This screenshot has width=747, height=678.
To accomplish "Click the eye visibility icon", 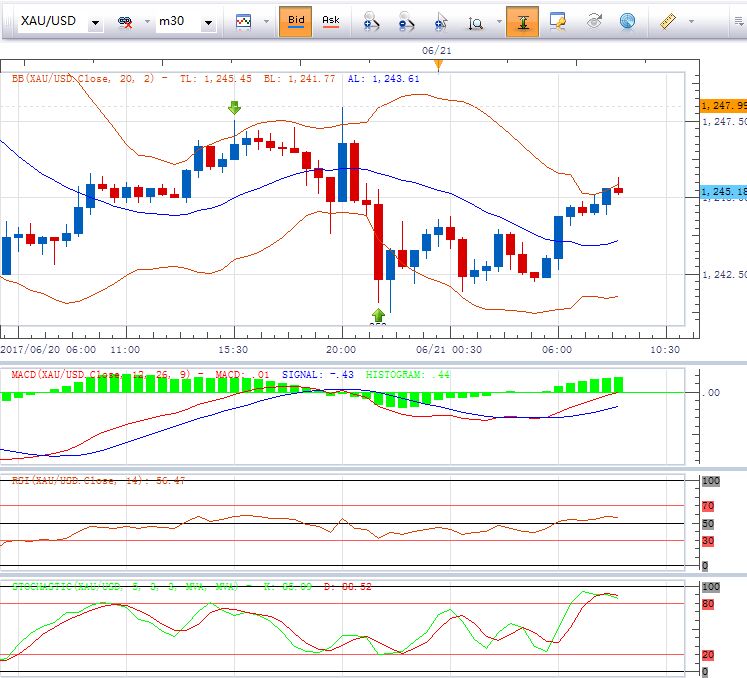I will click(x=594, y=20).
